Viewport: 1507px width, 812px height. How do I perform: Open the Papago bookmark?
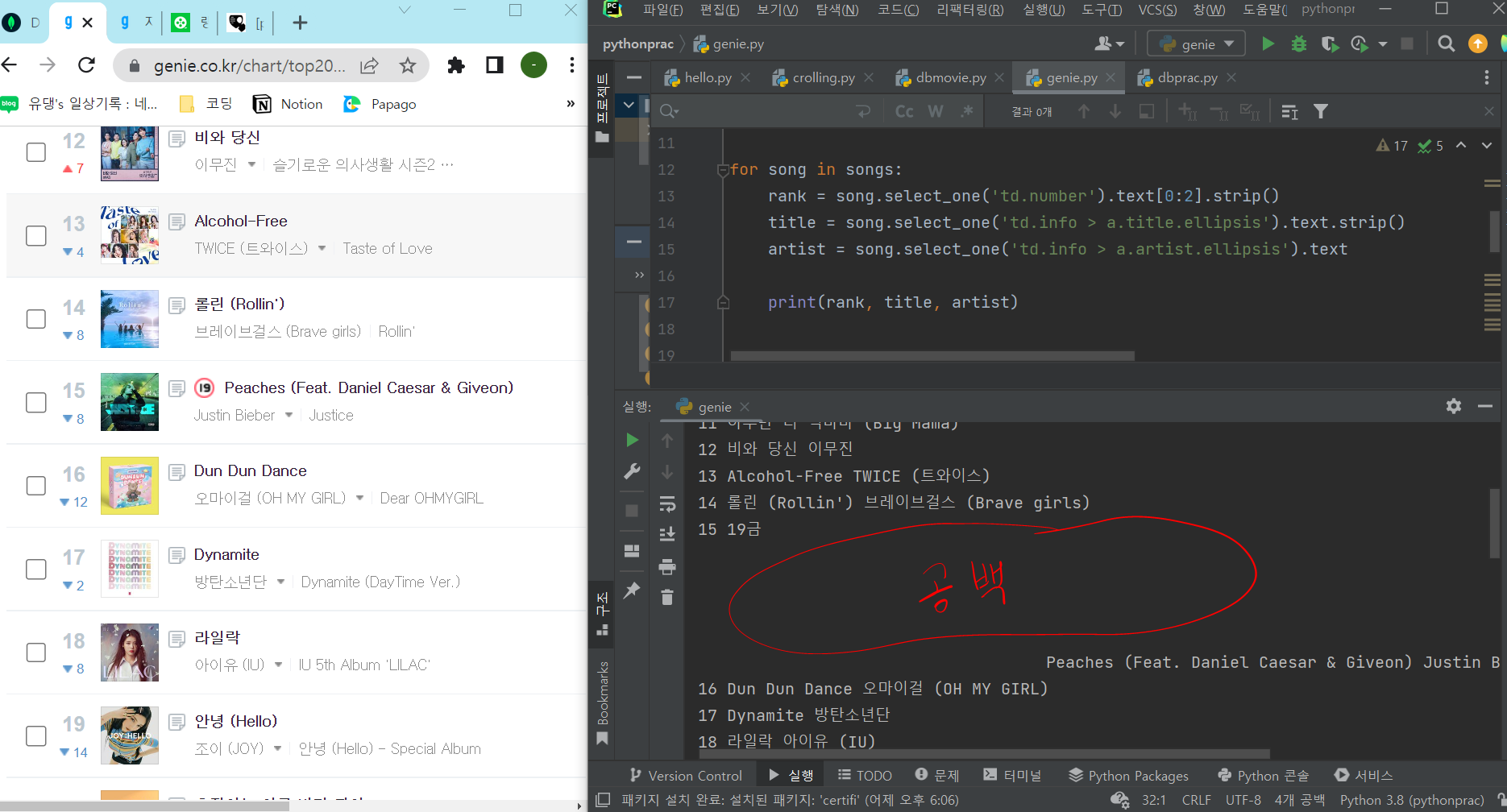click(x=380, y=104)
